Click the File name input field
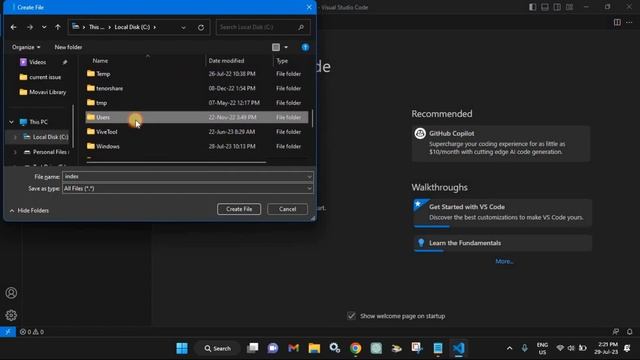Image resolution: width=640 pixels, height=360 pixels. click(184, 176)
